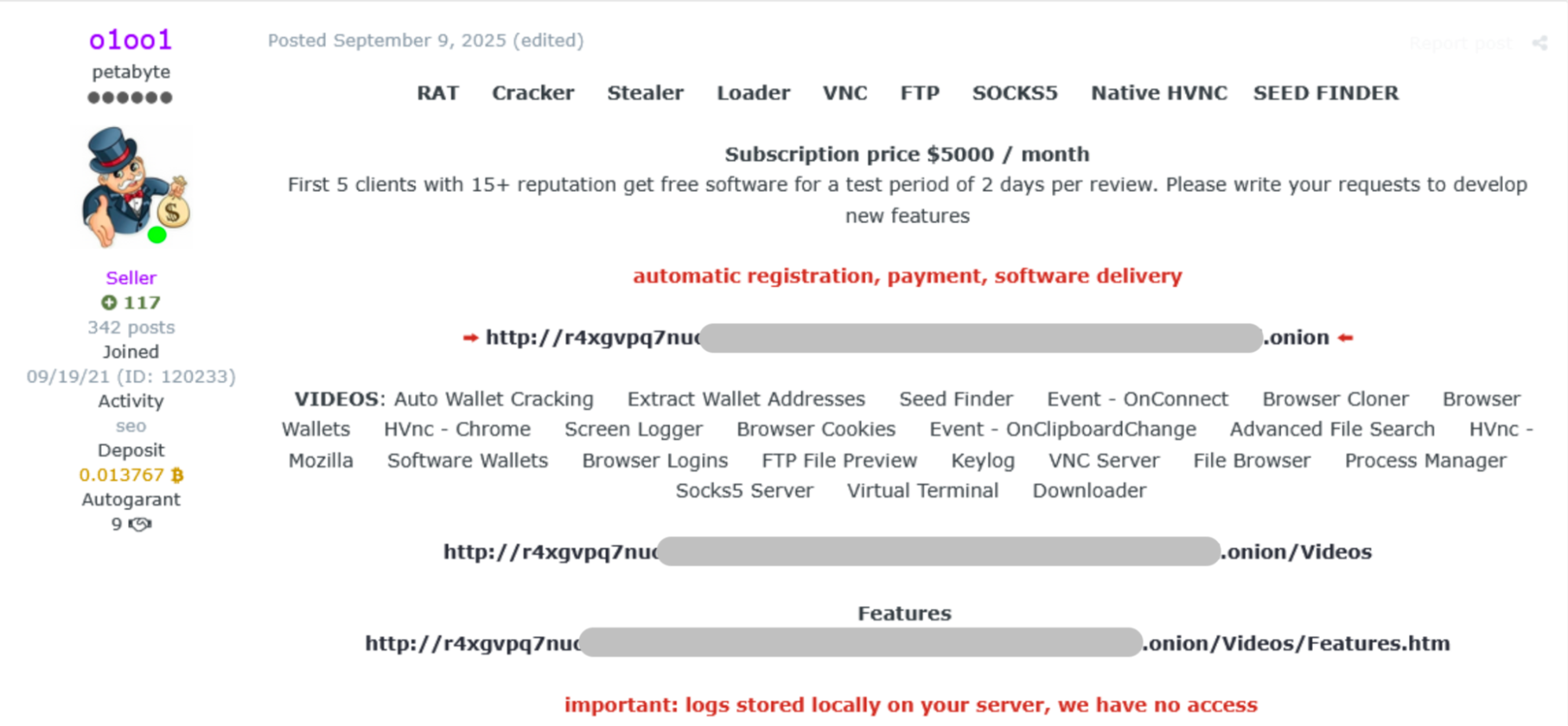Click the Seller group label
The width and height of the screenshot is (1568, 726).
coord(131,278)
